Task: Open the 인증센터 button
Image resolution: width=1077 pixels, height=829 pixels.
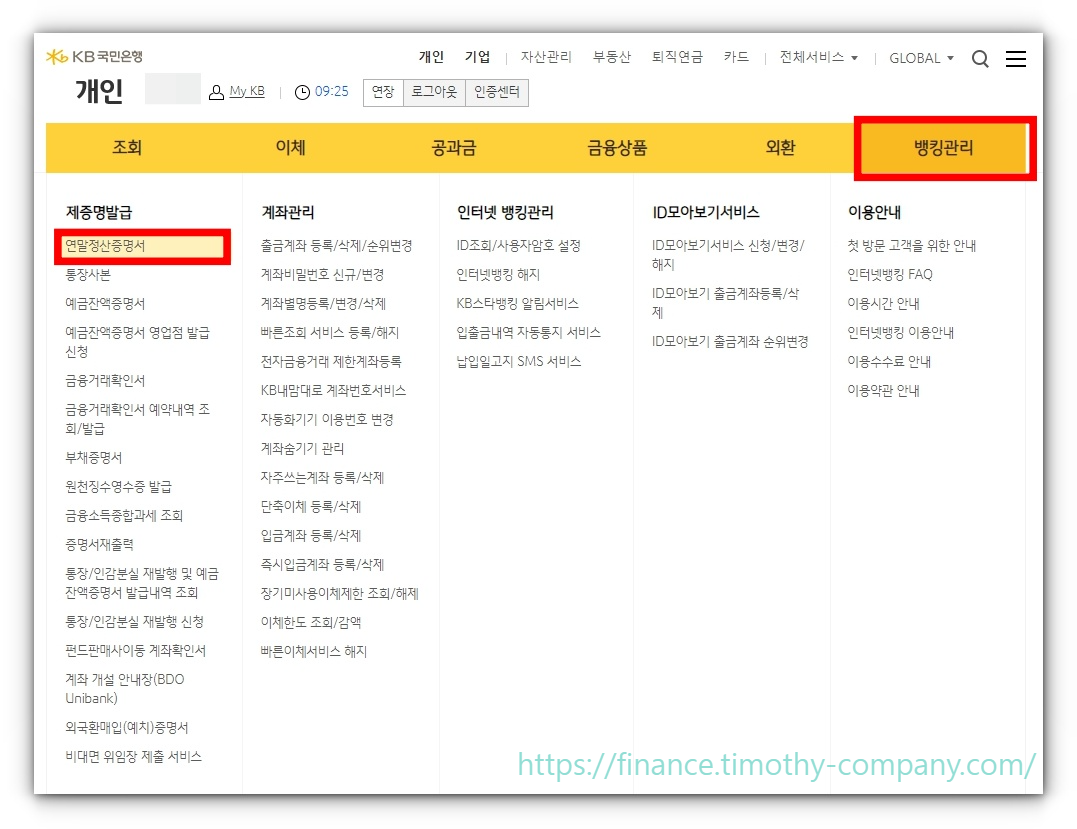Action: 496,91
